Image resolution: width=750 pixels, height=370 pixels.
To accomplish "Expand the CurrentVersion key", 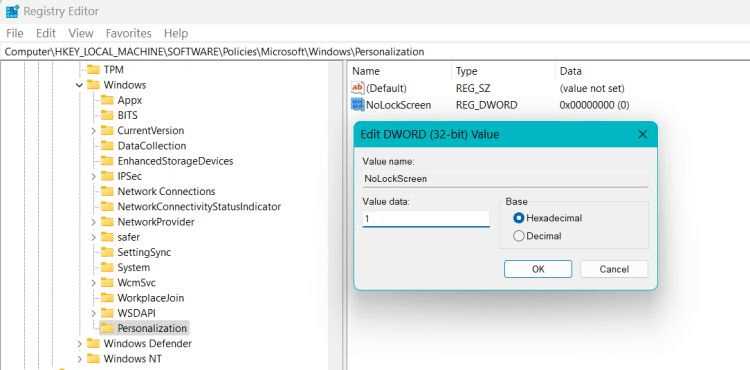I will click(x=93, y=131).
